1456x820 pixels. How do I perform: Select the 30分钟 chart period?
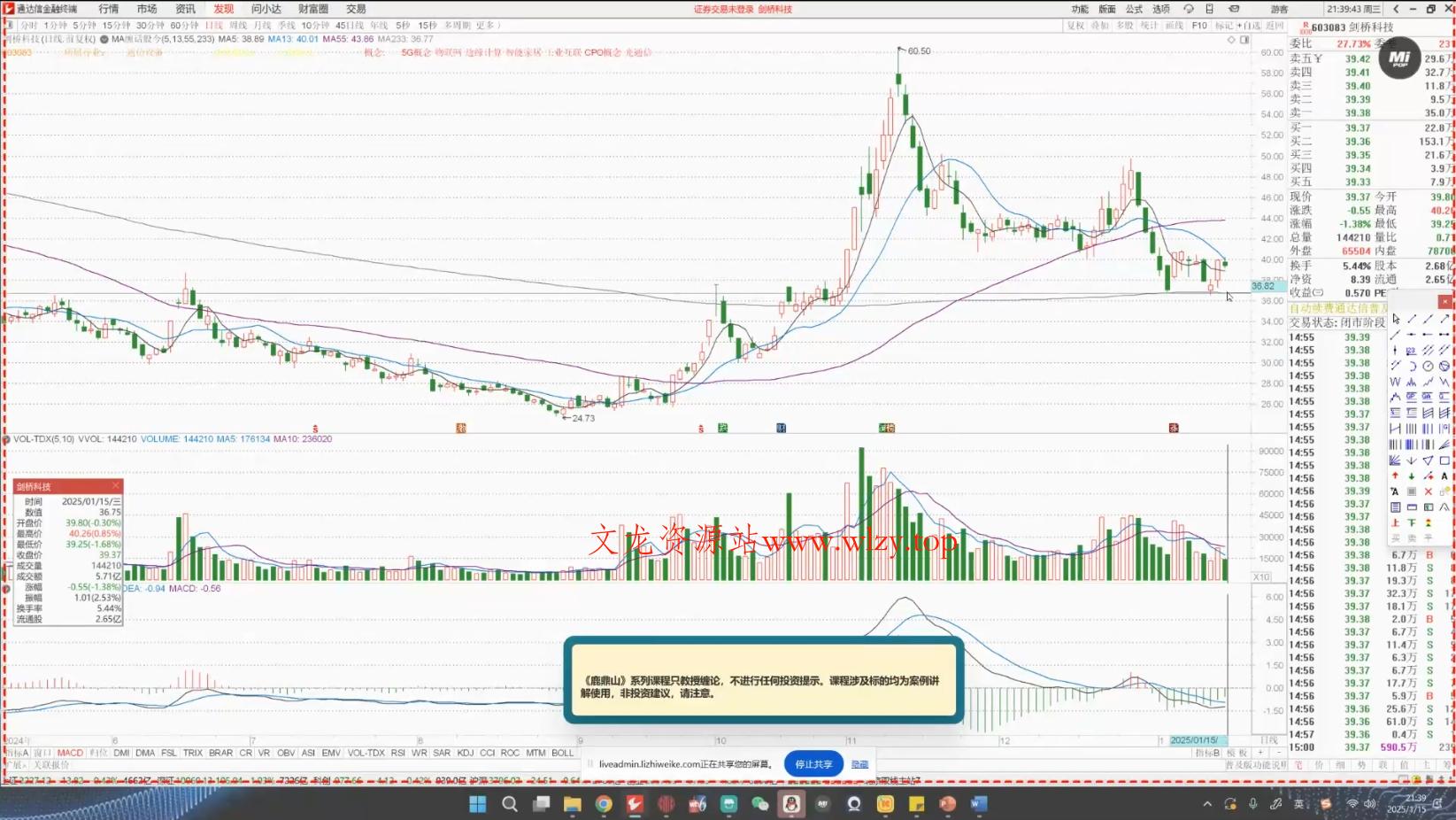tap(150, 26)
